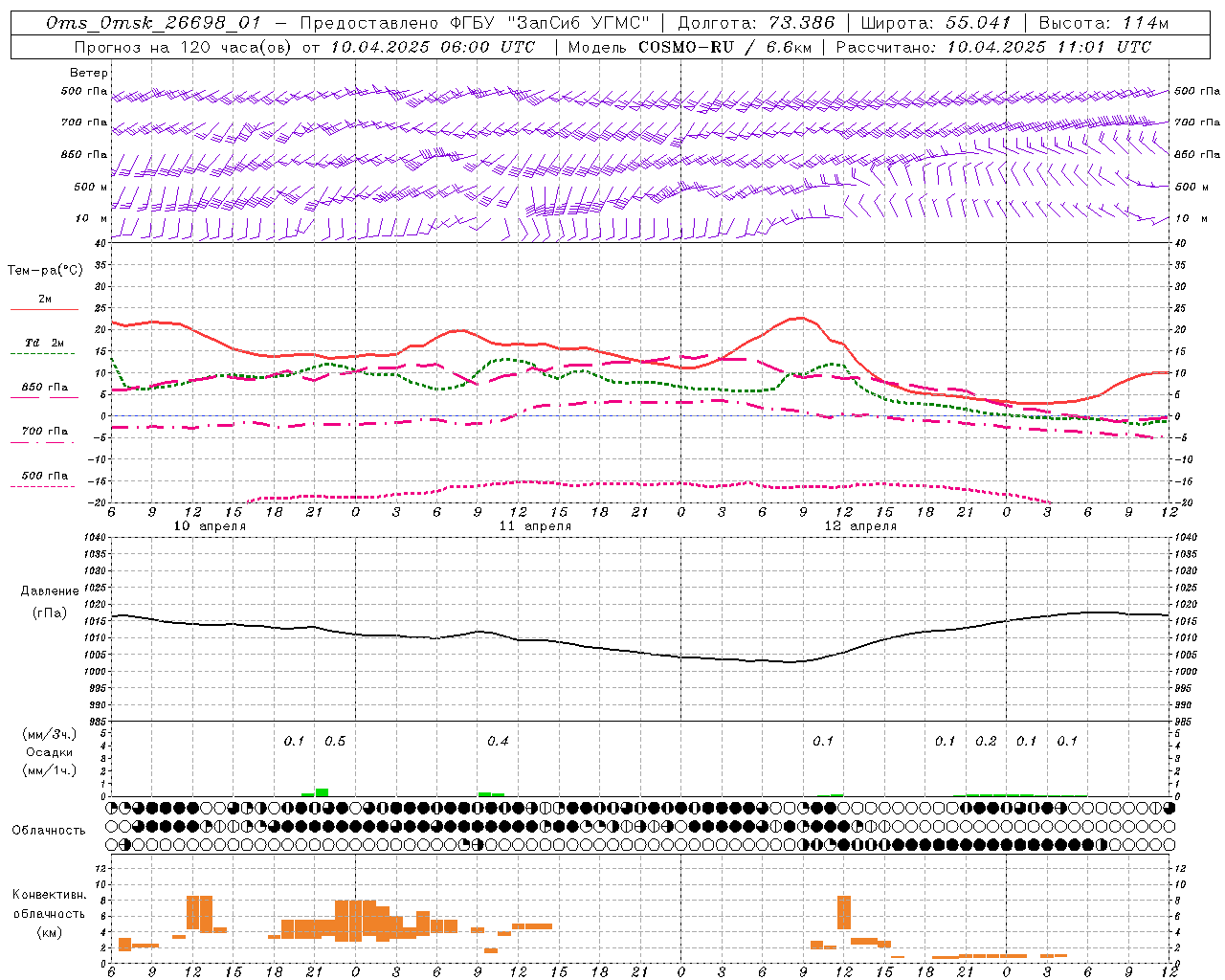Click the "Прогноз на 120 часа(ов)" forecast start text
The height and width of the screenshot is (980, 1225).
184,47
